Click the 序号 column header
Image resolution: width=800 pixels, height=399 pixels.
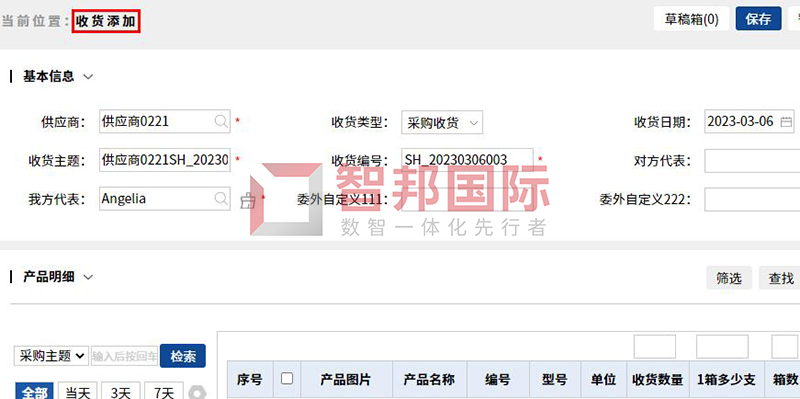250,380
